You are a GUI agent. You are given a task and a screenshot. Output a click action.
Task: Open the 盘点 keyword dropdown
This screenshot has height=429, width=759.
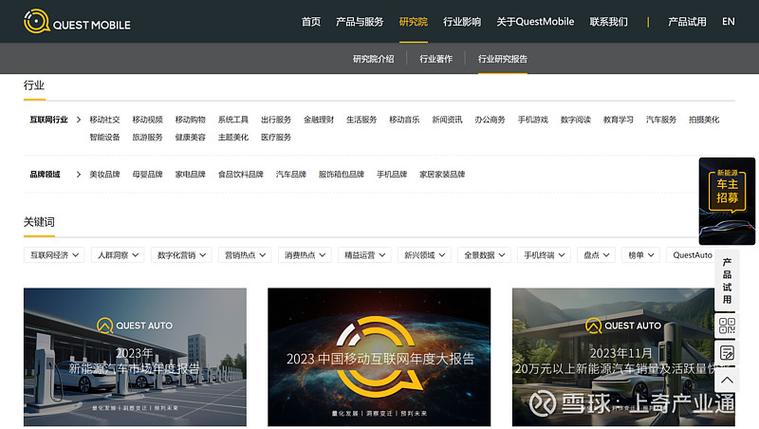pos(596,255)
